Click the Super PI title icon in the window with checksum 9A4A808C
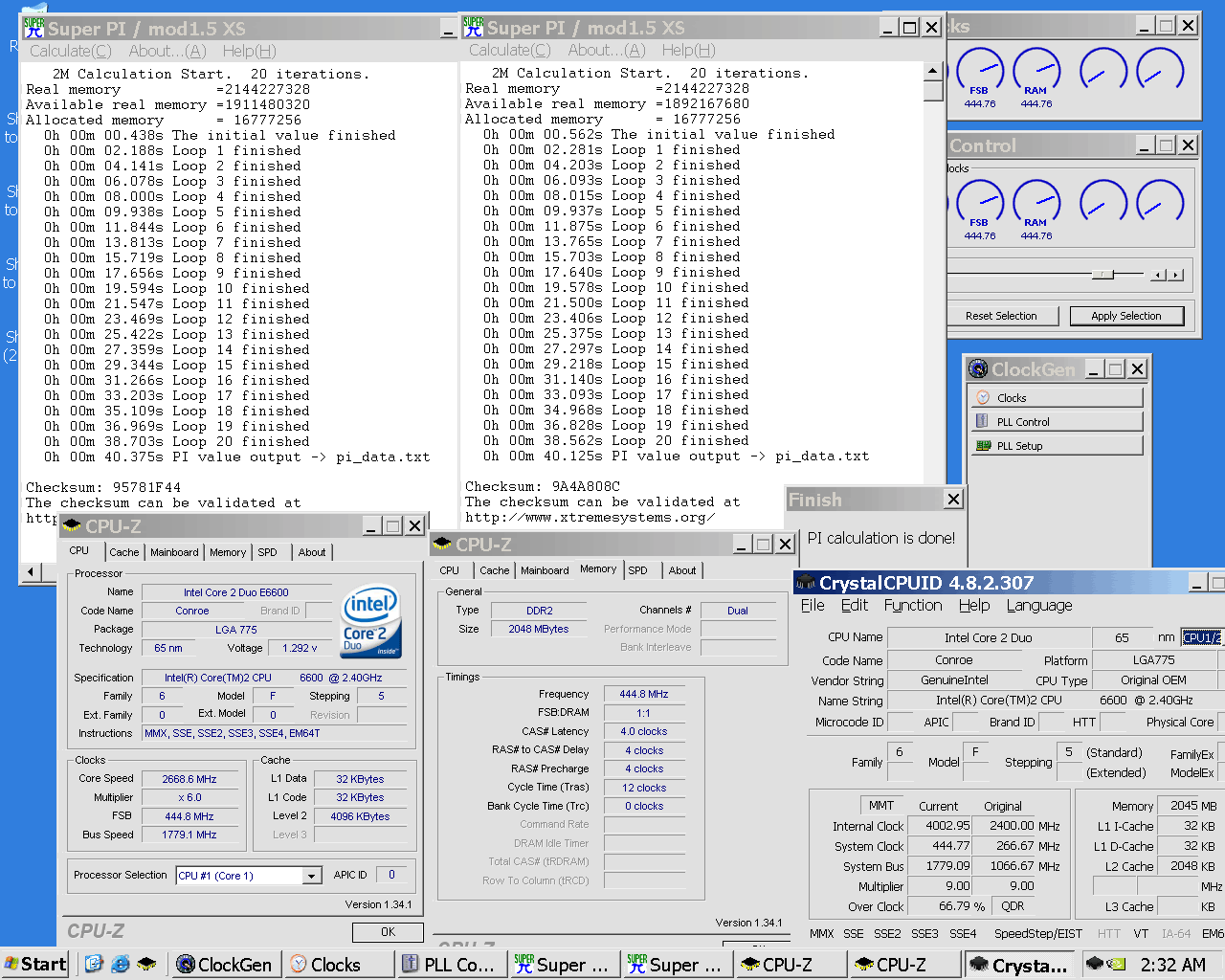Viewport: 1225px width, 980px height. 473,27
